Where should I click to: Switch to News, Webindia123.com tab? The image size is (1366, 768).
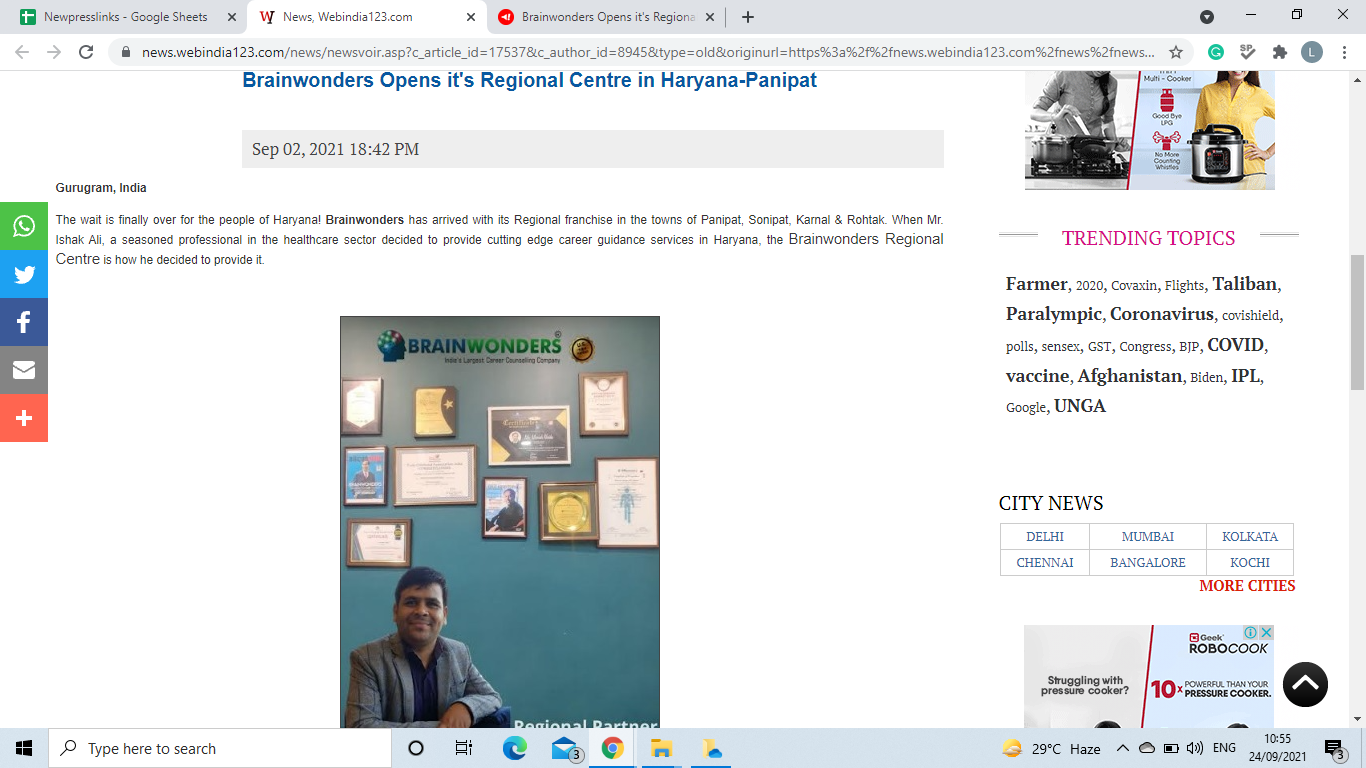tap(367, 17)
